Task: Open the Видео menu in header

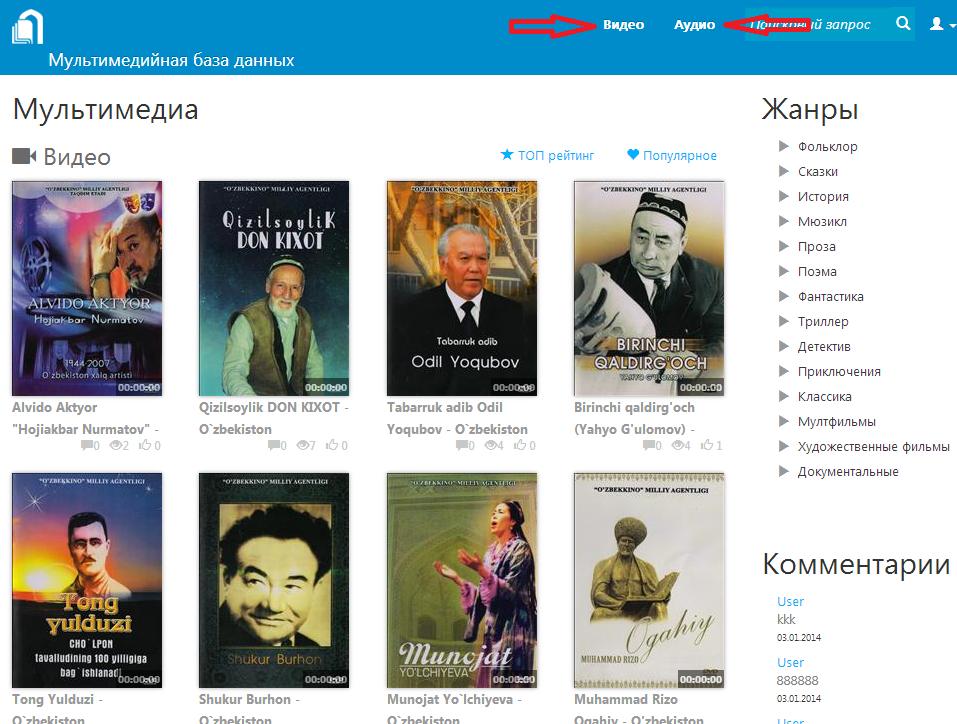Action: (x=623, y=25)
